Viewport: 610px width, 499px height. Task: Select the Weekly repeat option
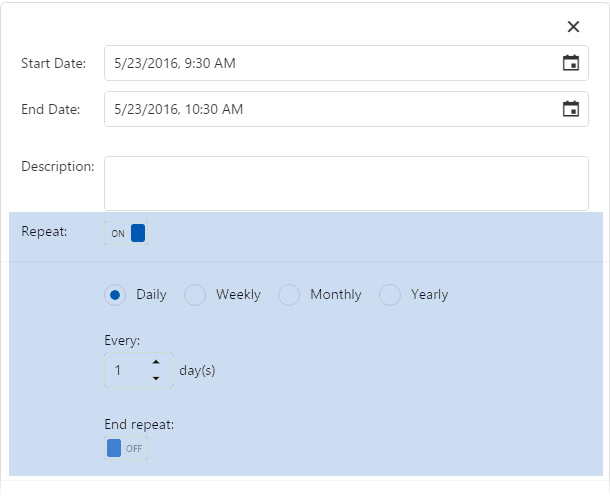point(195,295)
